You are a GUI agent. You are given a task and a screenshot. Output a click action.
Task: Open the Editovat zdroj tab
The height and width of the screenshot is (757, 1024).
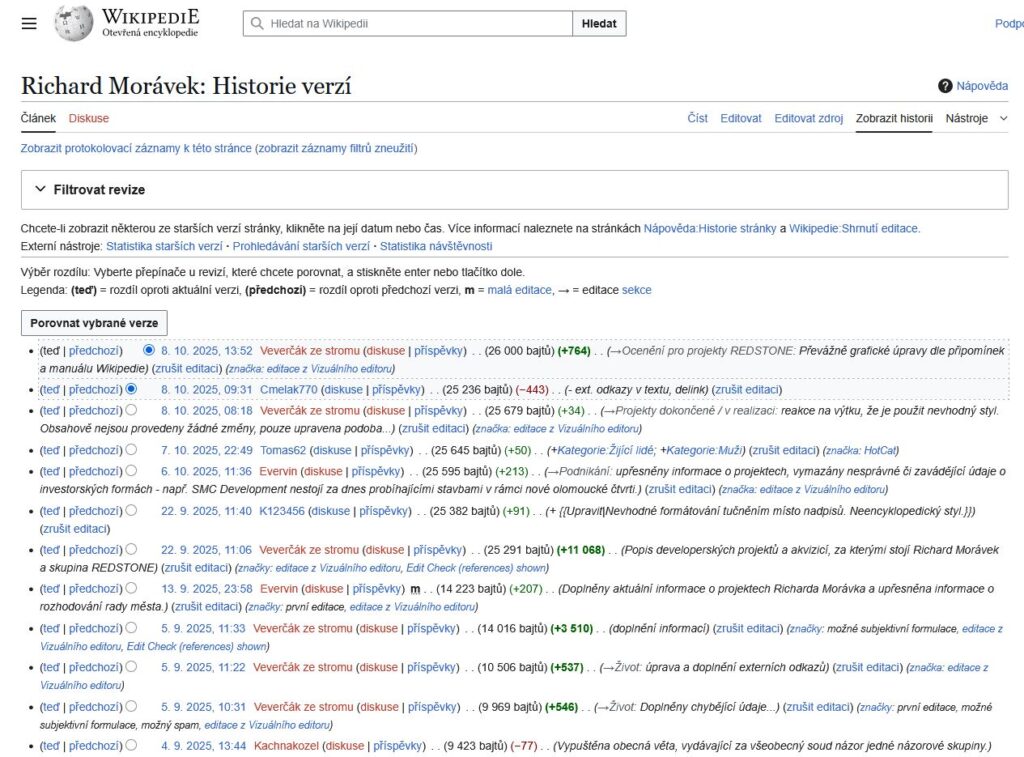coord(808,118)
